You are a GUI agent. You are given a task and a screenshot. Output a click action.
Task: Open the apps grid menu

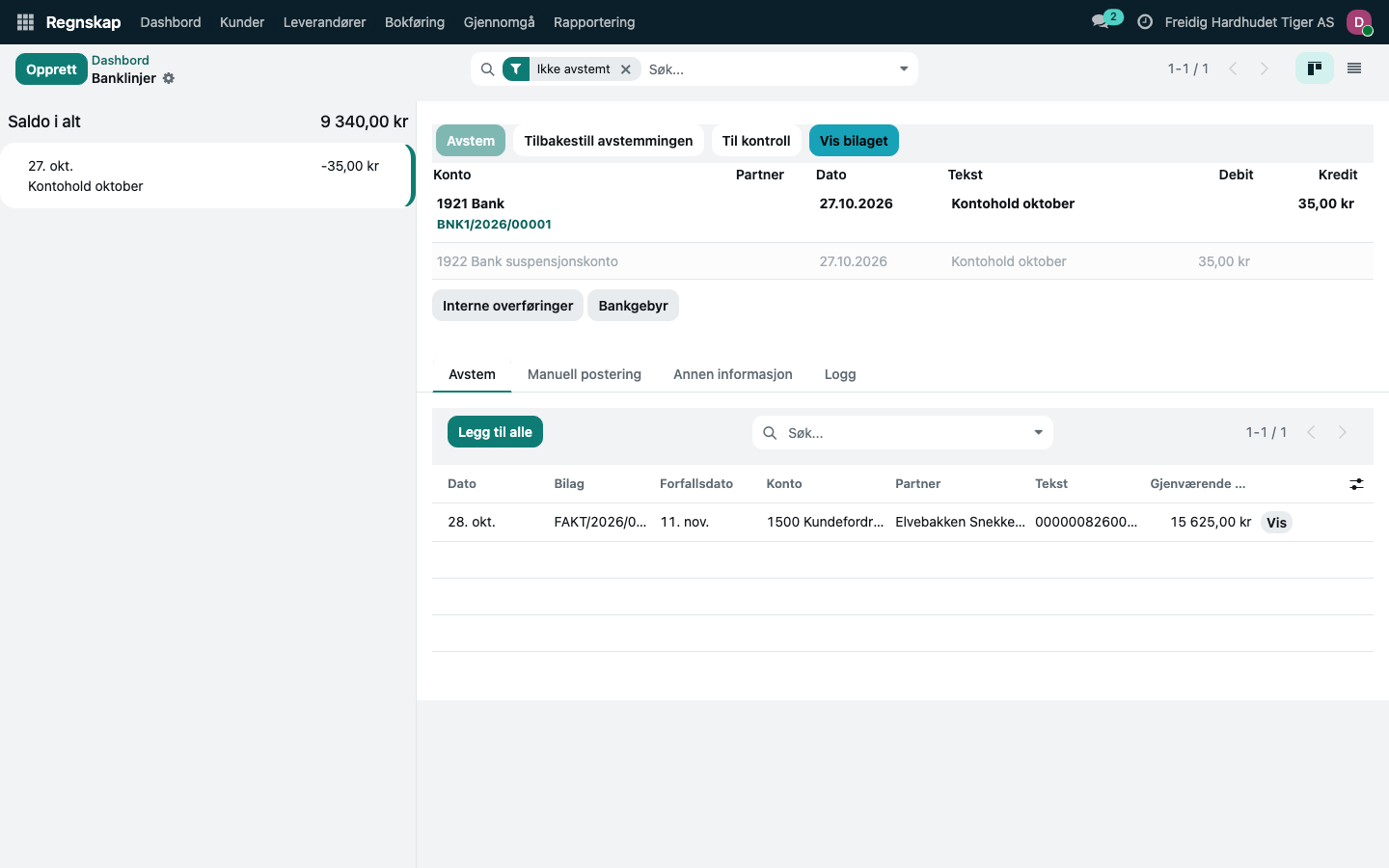(x=25, y=22)
